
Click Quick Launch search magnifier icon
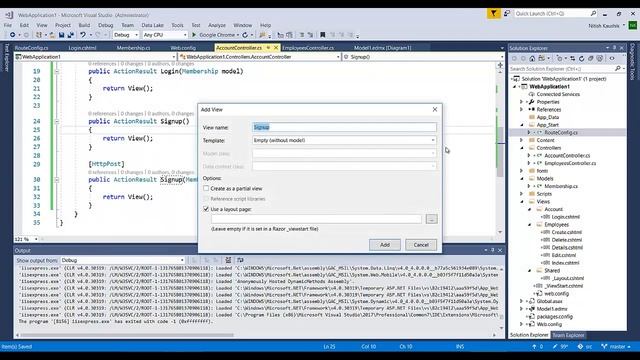point(593,13)
